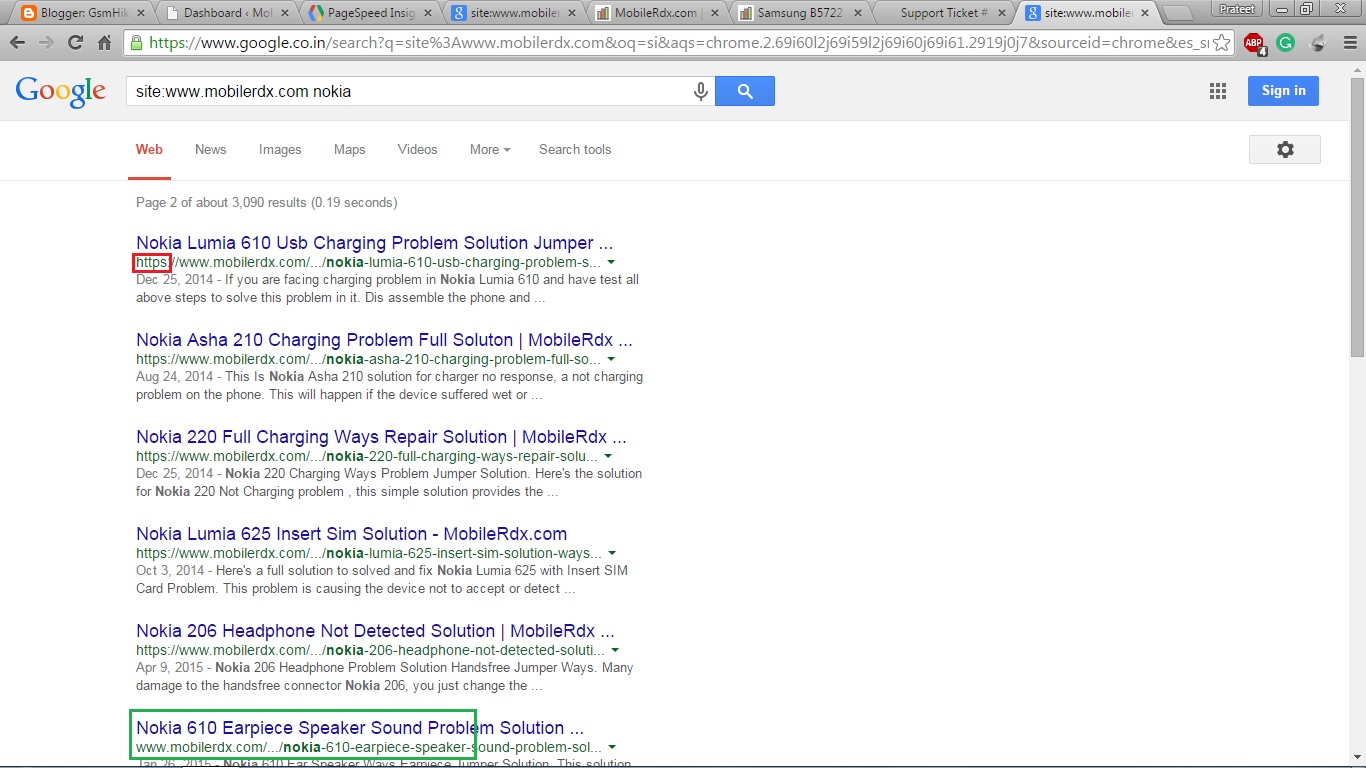Click the Chrome address bar URL
Image resolution: width=1366 pixels, height=768 pixels.
pos(678,43)
